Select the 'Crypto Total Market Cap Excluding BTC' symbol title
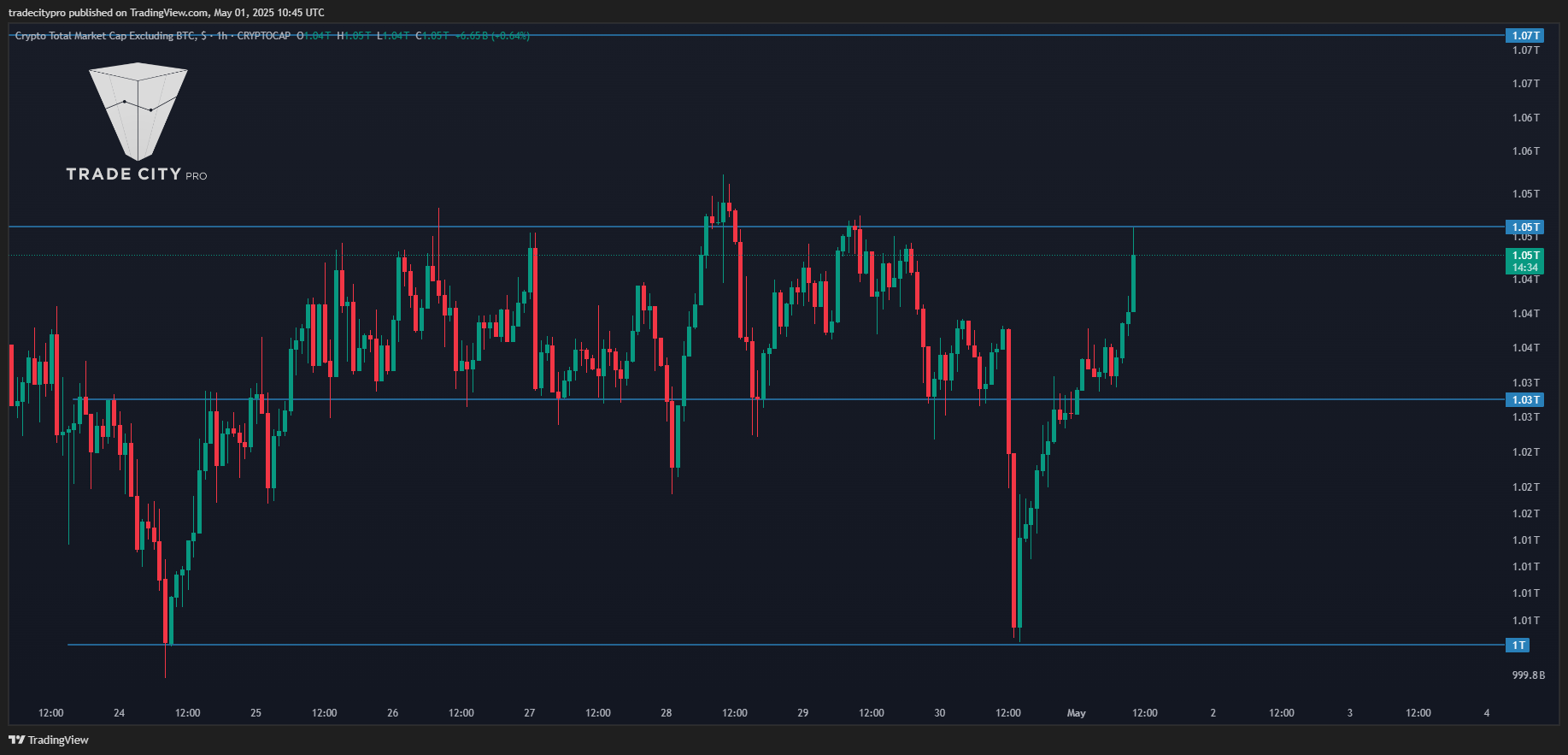The height and width of the screenshot is (755, 1568). (x=105, y=36)
